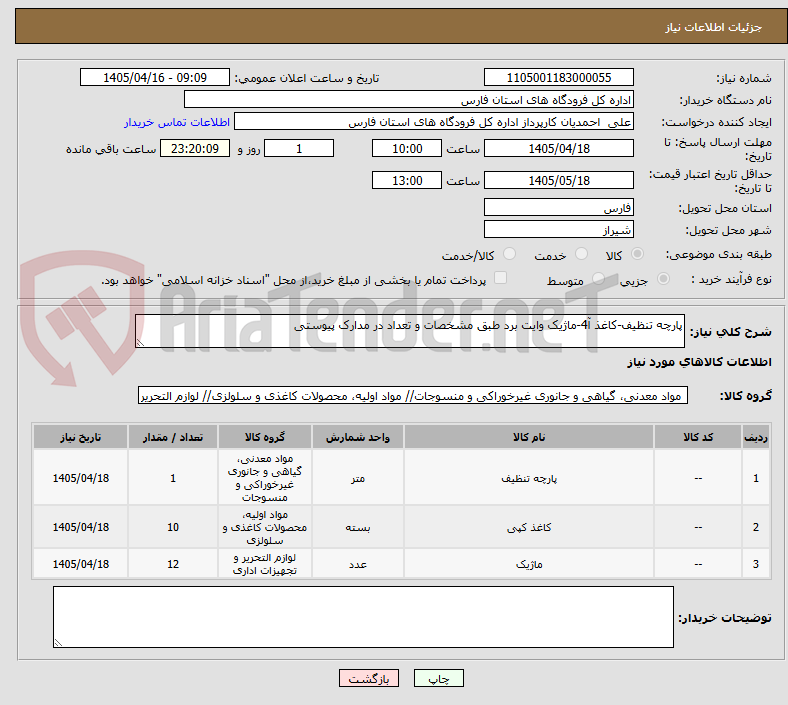Click the پارچه تنظیف item name cell

pyautogui.click(x=529, y=478)
